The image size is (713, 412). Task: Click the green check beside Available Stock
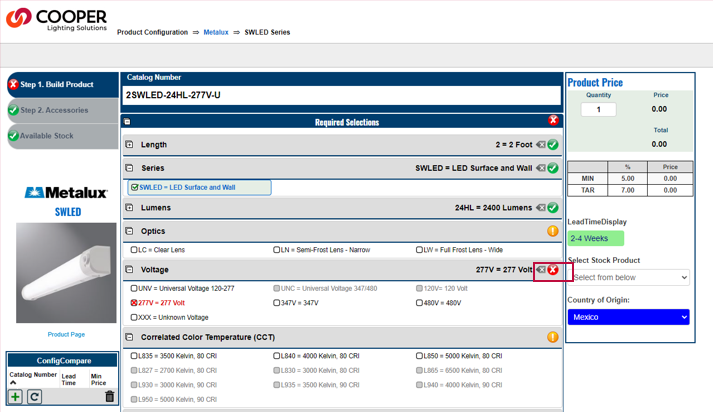coord(14,136)
